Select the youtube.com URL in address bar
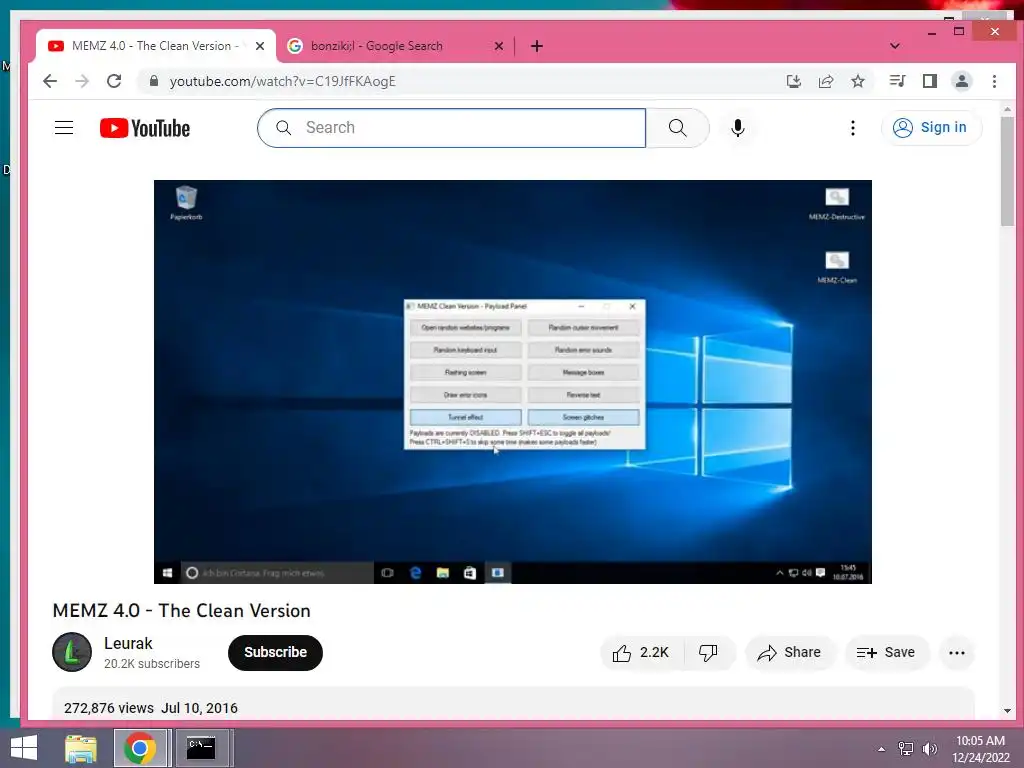Screen dimensions: 1024x768 pos(282,81)
